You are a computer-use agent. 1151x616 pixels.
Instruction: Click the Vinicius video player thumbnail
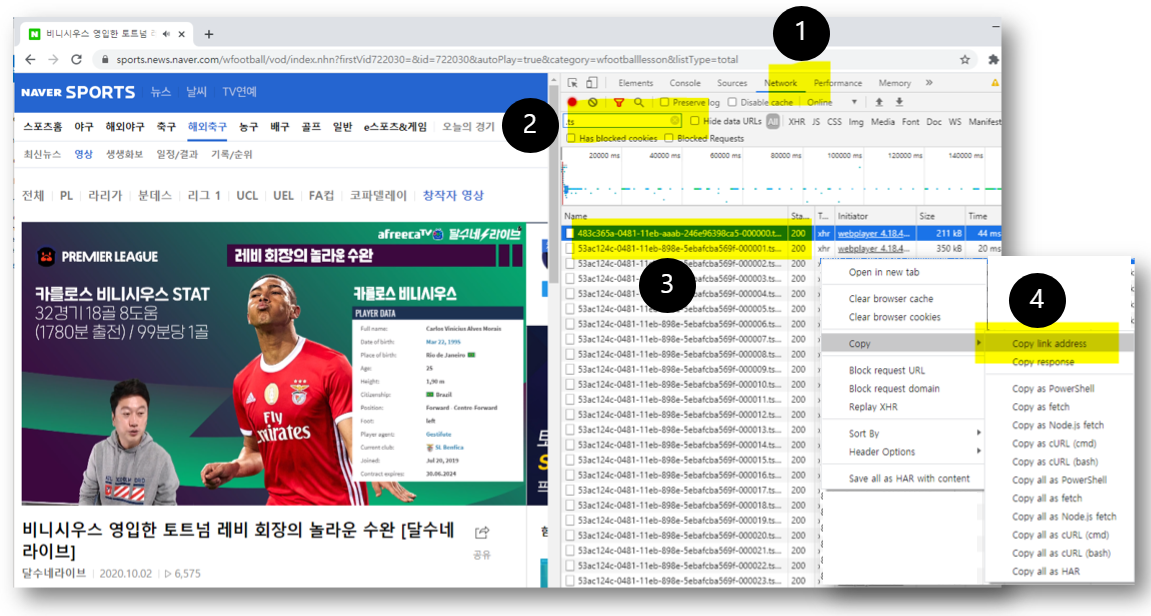pos(274,363)
